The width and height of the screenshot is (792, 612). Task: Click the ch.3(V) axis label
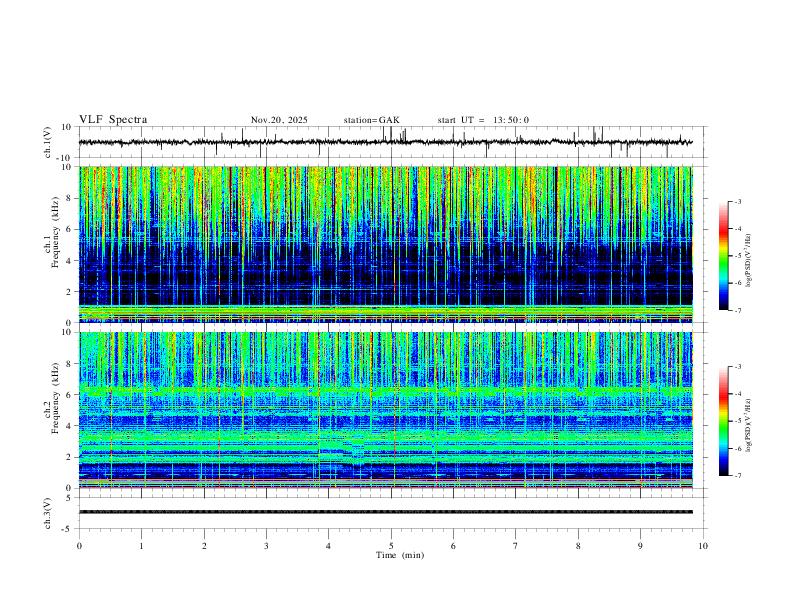[48, 514]
